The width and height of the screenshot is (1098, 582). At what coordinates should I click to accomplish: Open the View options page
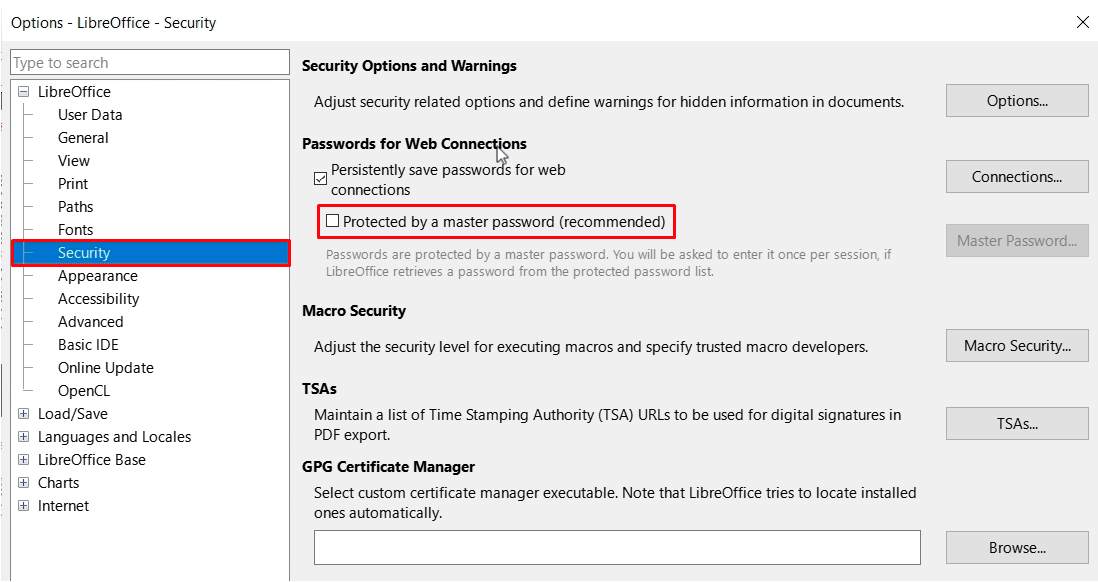point(74,161)
